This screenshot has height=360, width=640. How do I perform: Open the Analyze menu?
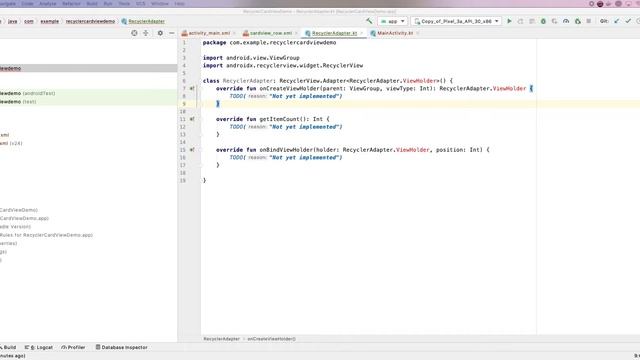click(x=48, y=4)
